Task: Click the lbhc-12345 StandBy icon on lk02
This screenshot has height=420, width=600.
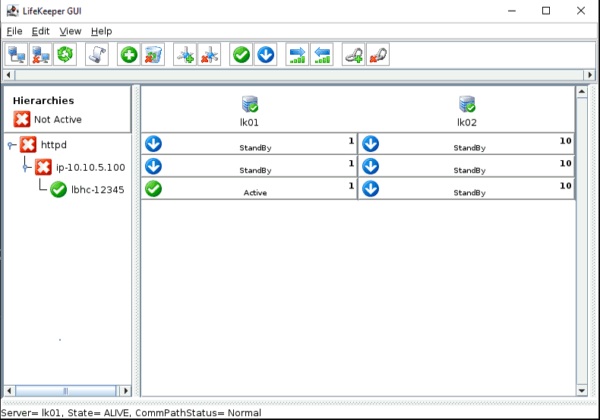Action: [371, 189]
